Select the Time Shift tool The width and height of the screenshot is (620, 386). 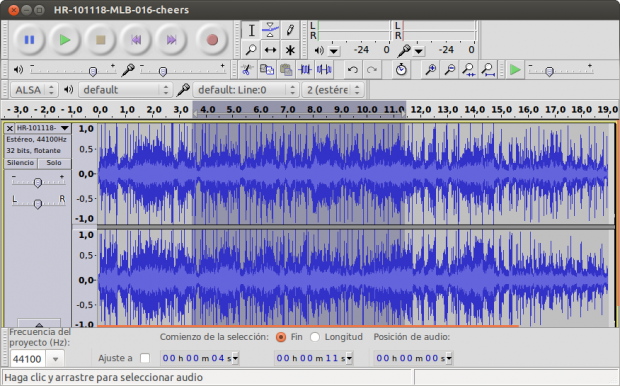click(270, 50)
